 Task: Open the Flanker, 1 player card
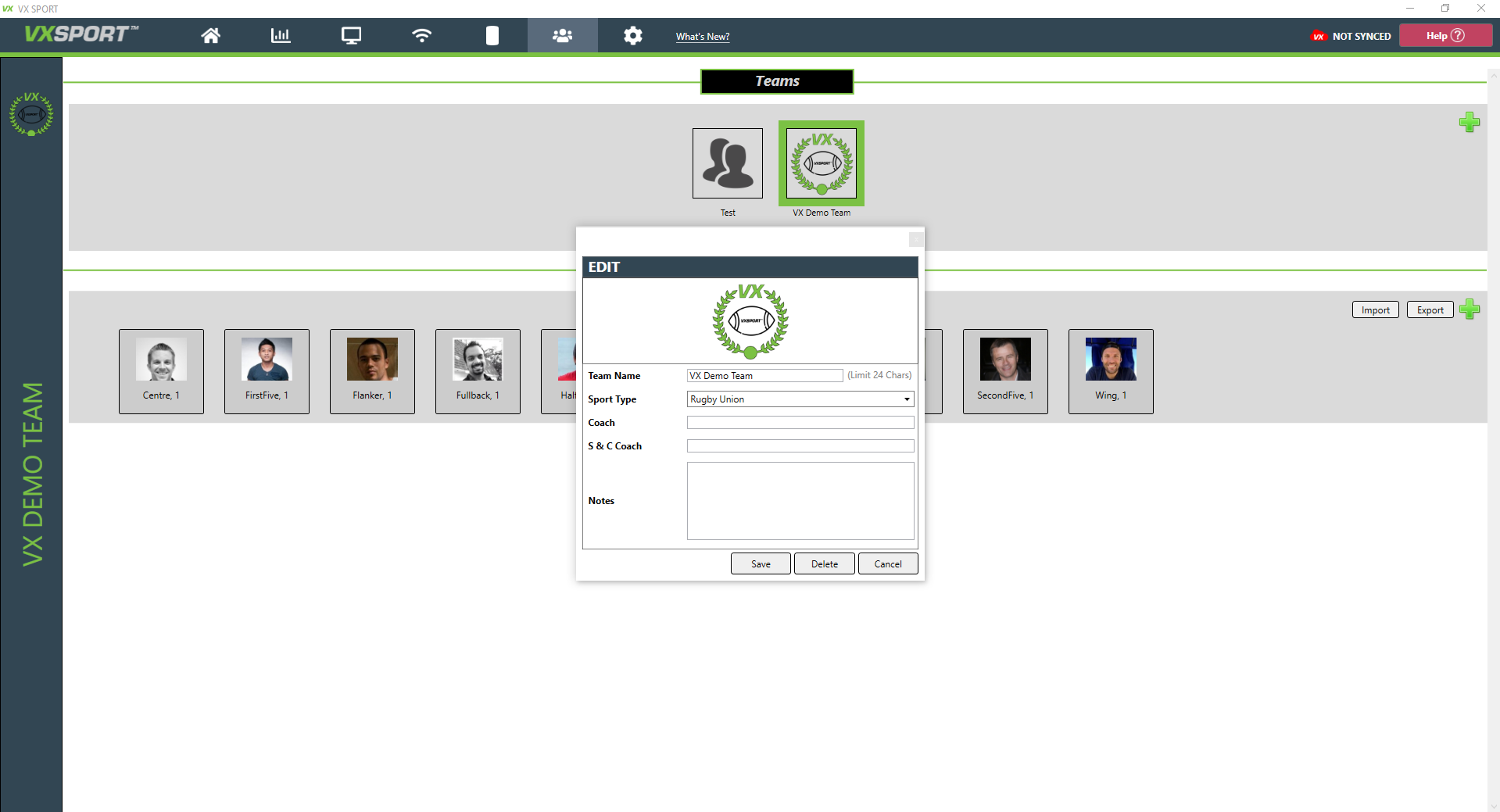(x=372, y=371)
